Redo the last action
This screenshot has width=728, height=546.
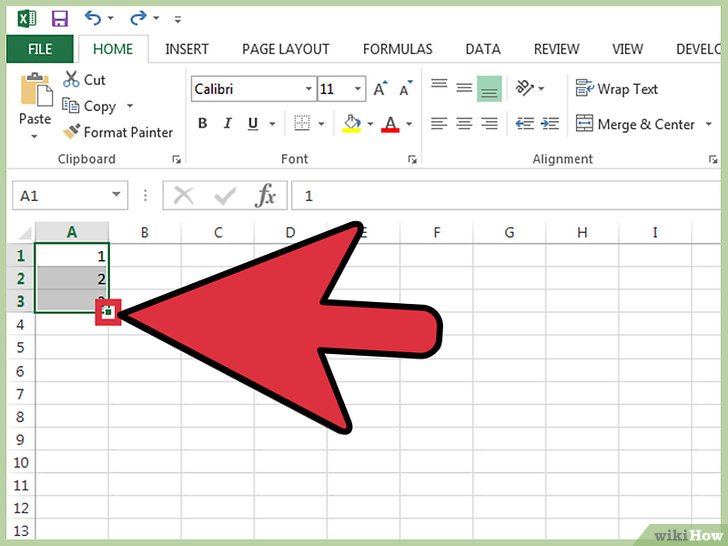pyautogui.click(x=138, y=18)
